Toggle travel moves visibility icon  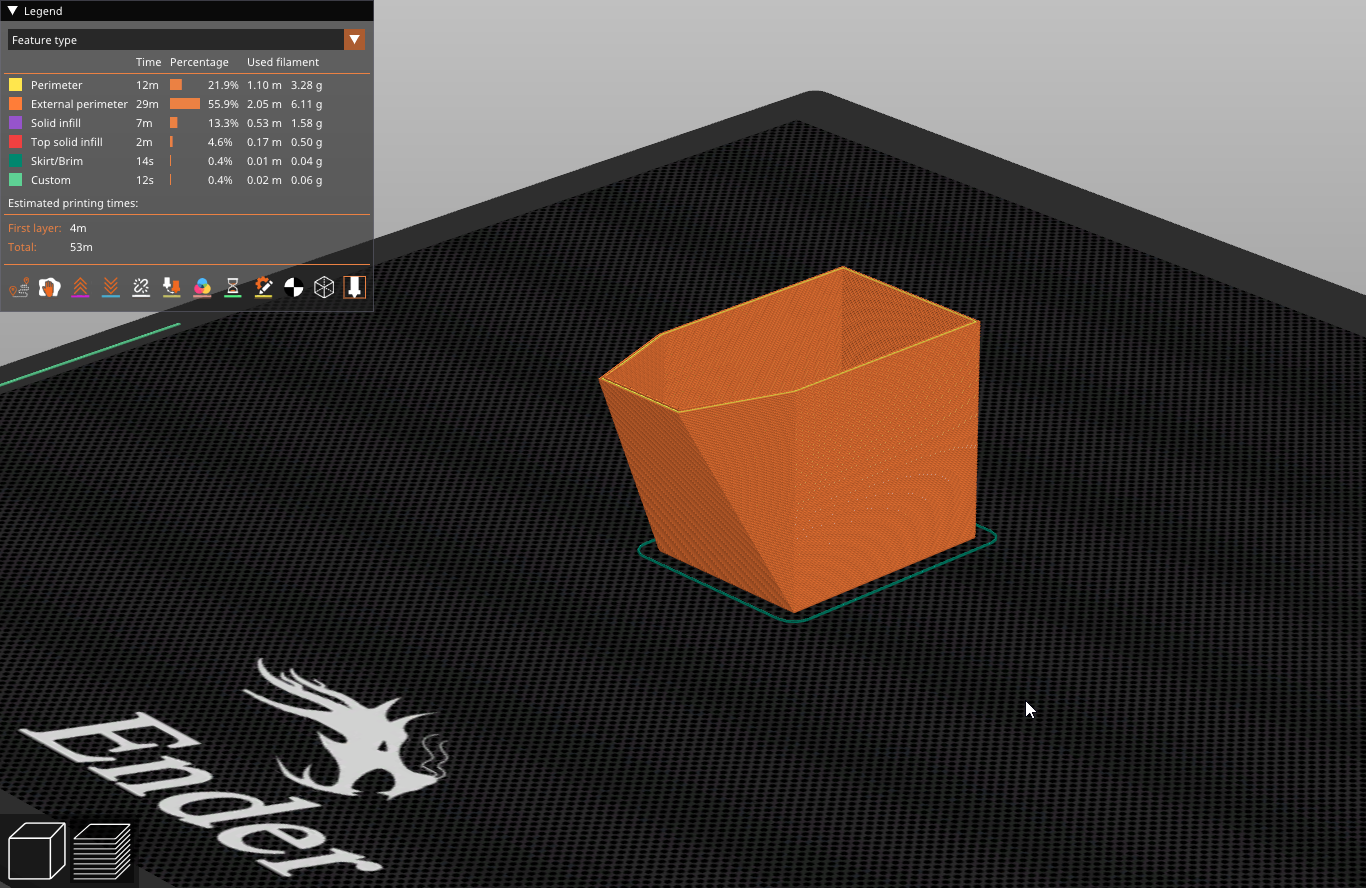(x=19, y=288)
